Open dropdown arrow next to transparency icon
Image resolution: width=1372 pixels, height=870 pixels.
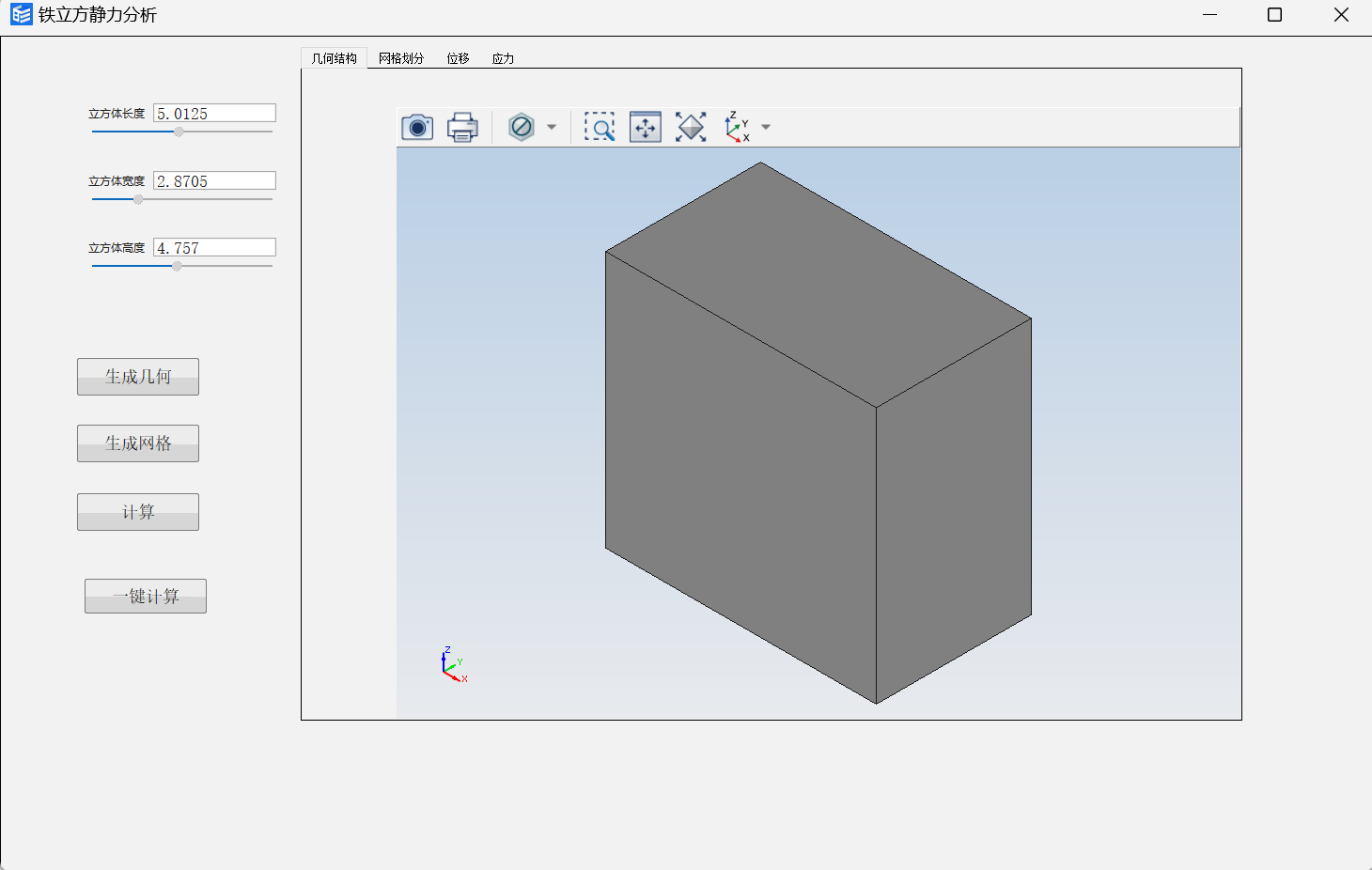552,127
